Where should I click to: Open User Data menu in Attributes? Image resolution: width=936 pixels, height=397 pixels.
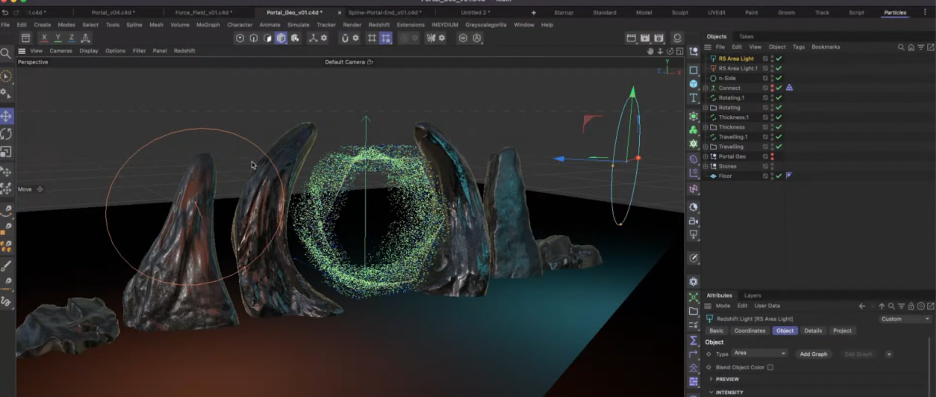767,306
